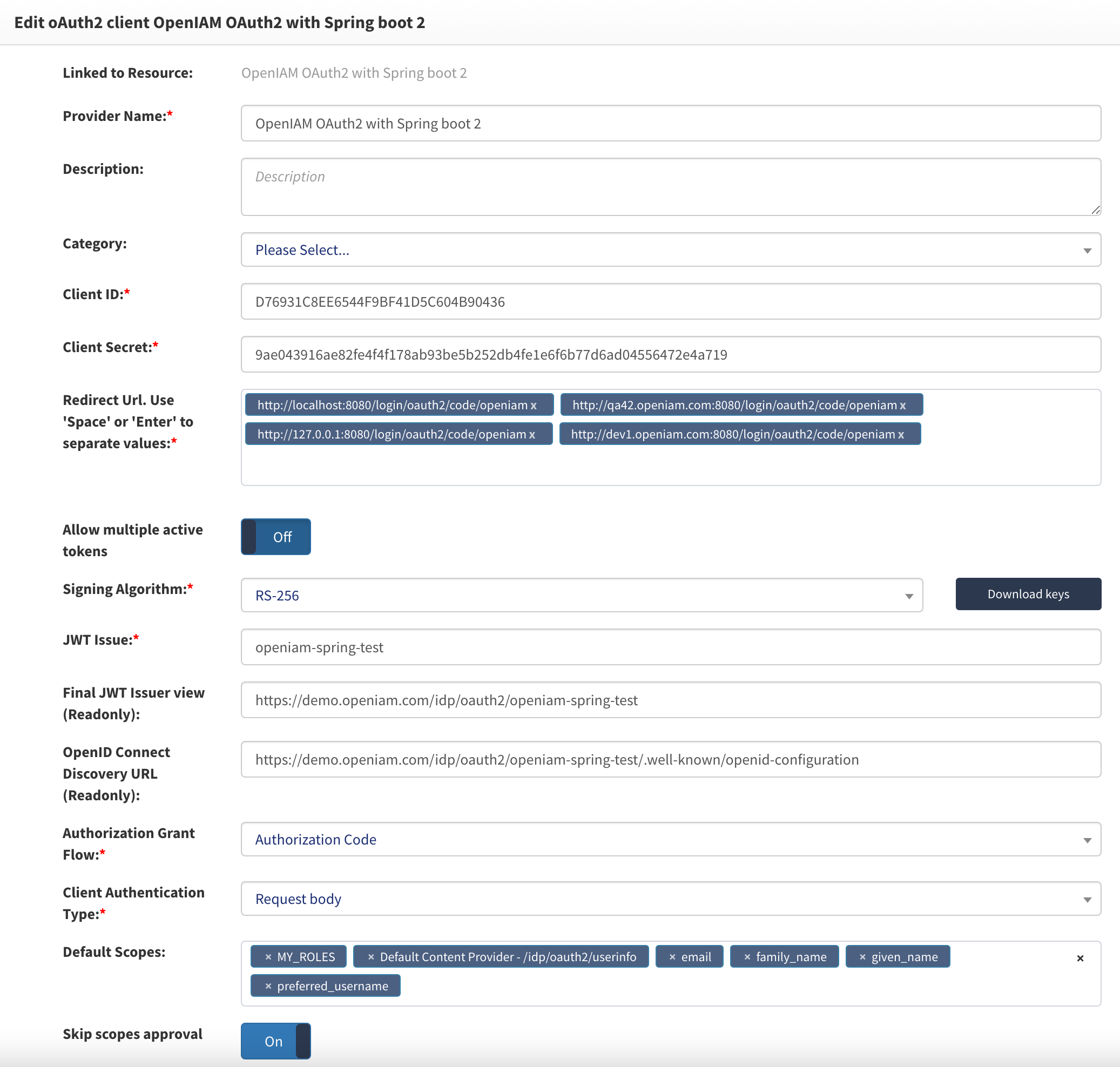Toggle Skip scopes approval switch

coord(276,1041)
